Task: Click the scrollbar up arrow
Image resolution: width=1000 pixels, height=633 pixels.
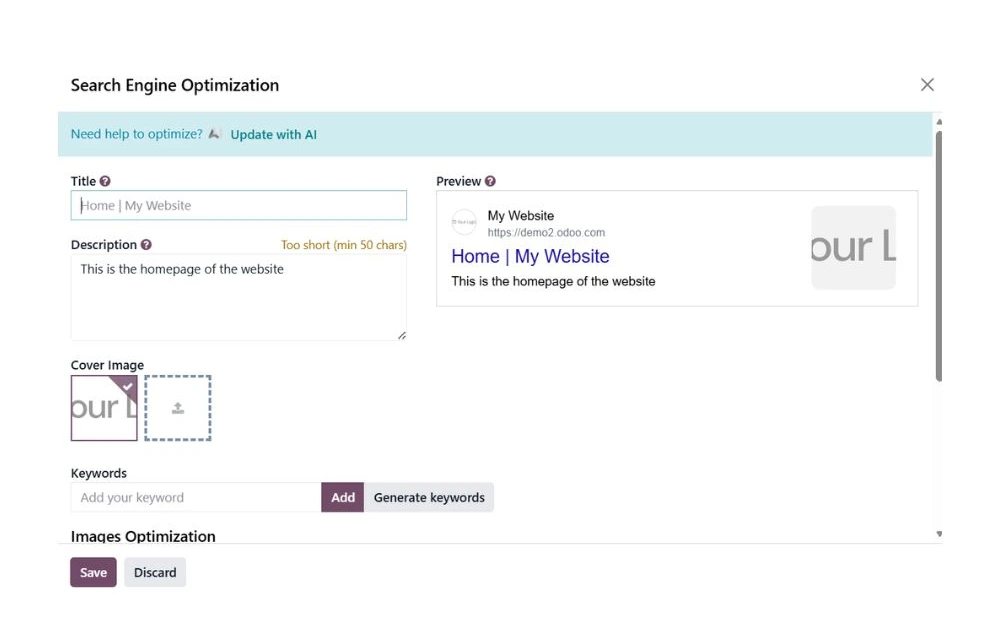Action: (939, 121)
